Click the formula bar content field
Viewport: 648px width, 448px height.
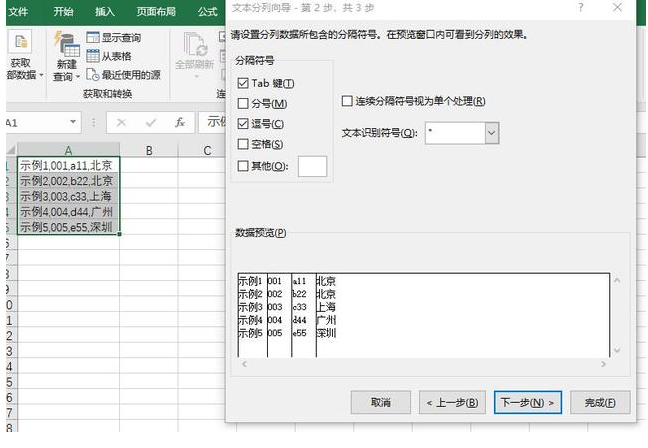212,122
